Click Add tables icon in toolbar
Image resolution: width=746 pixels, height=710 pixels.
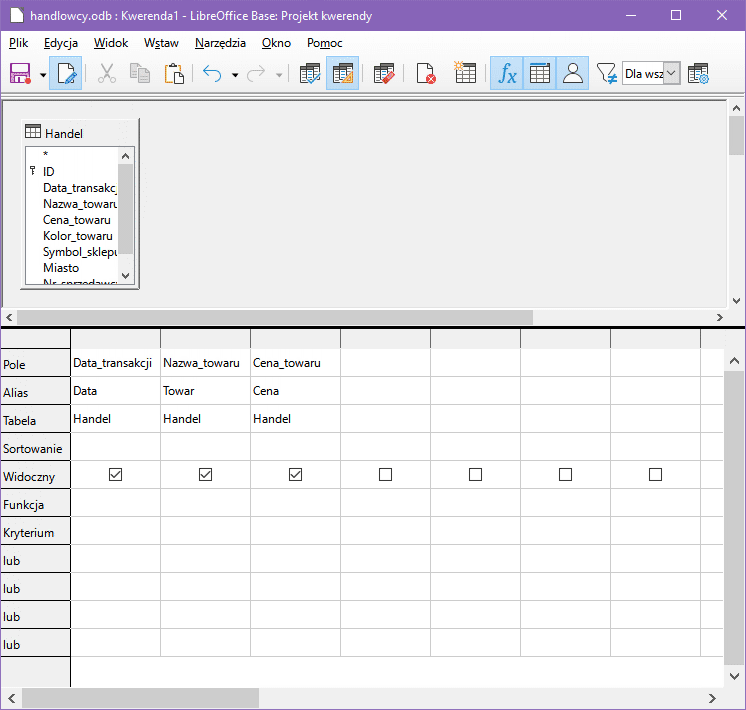click(465, 74)
